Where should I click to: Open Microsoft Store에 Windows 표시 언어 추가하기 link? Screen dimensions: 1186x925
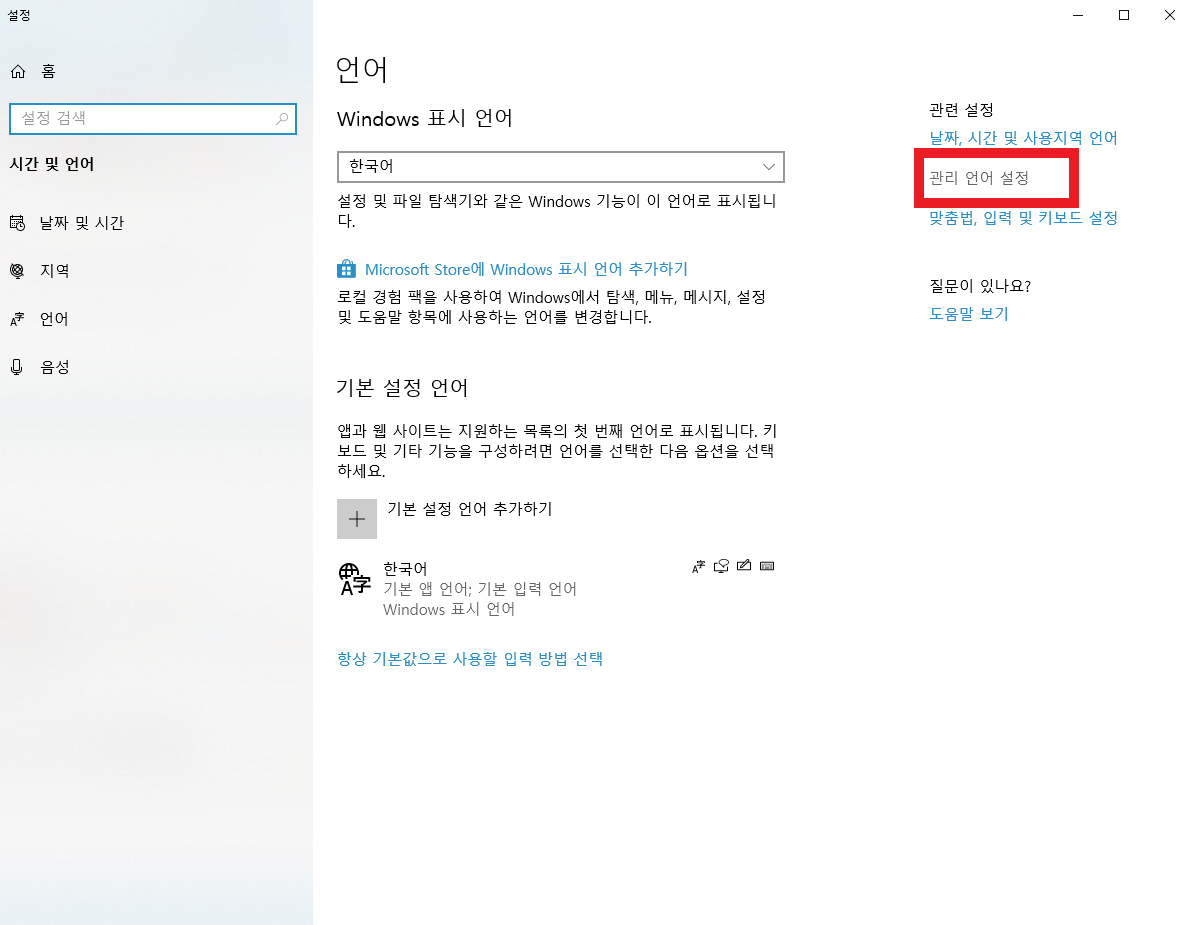(526, 269)
